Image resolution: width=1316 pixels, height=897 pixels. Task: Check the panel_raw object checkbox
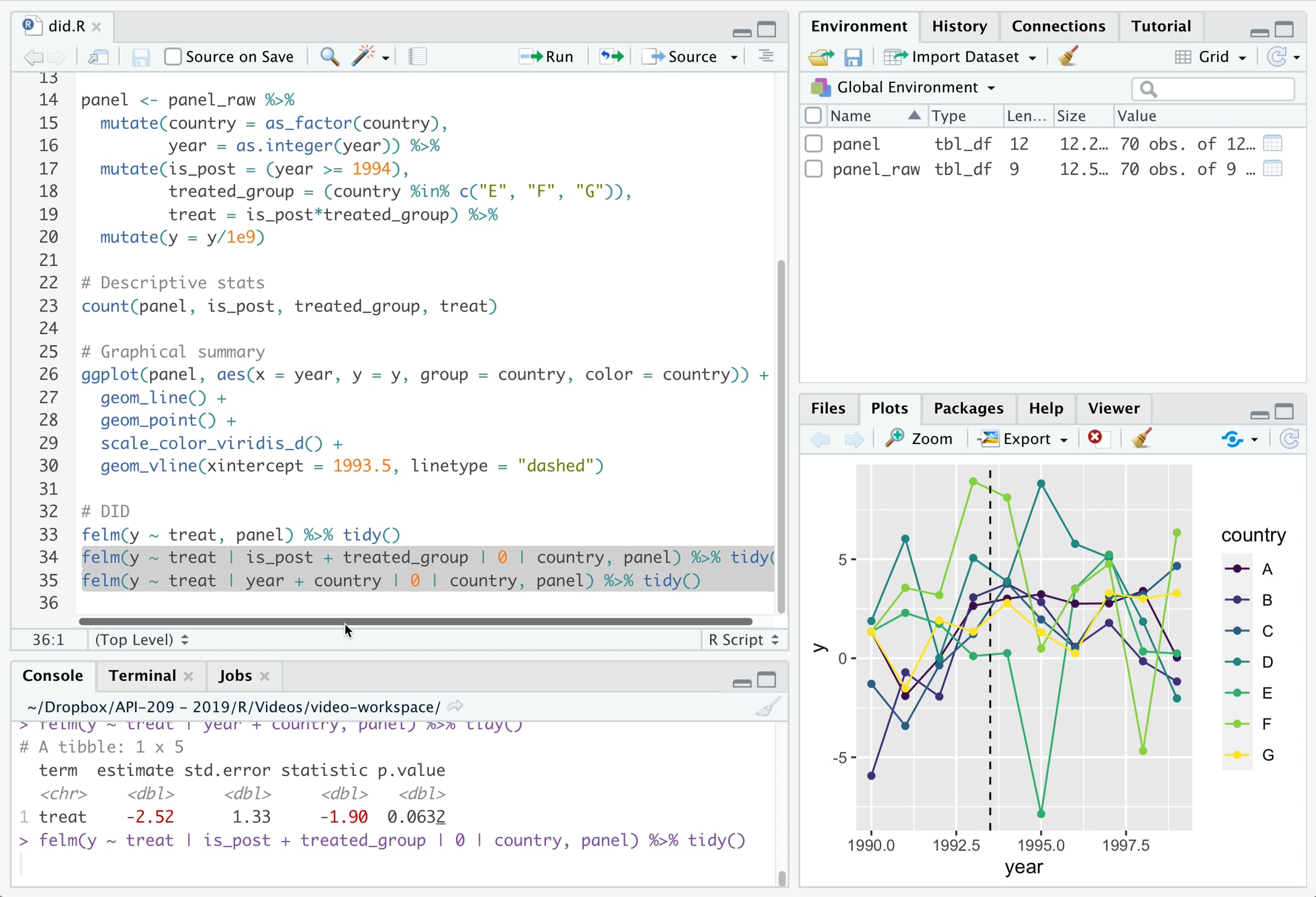point(813,169)
